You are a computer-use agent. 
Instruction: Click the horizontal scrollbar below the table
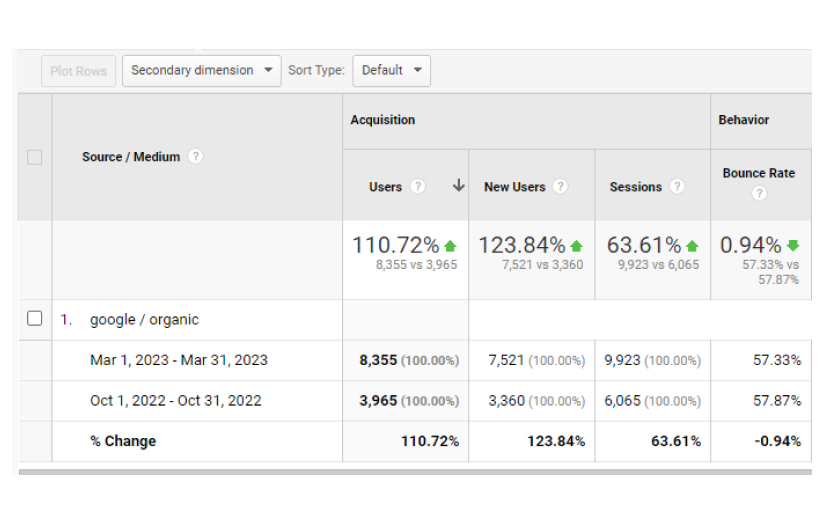tap(415, 472)
